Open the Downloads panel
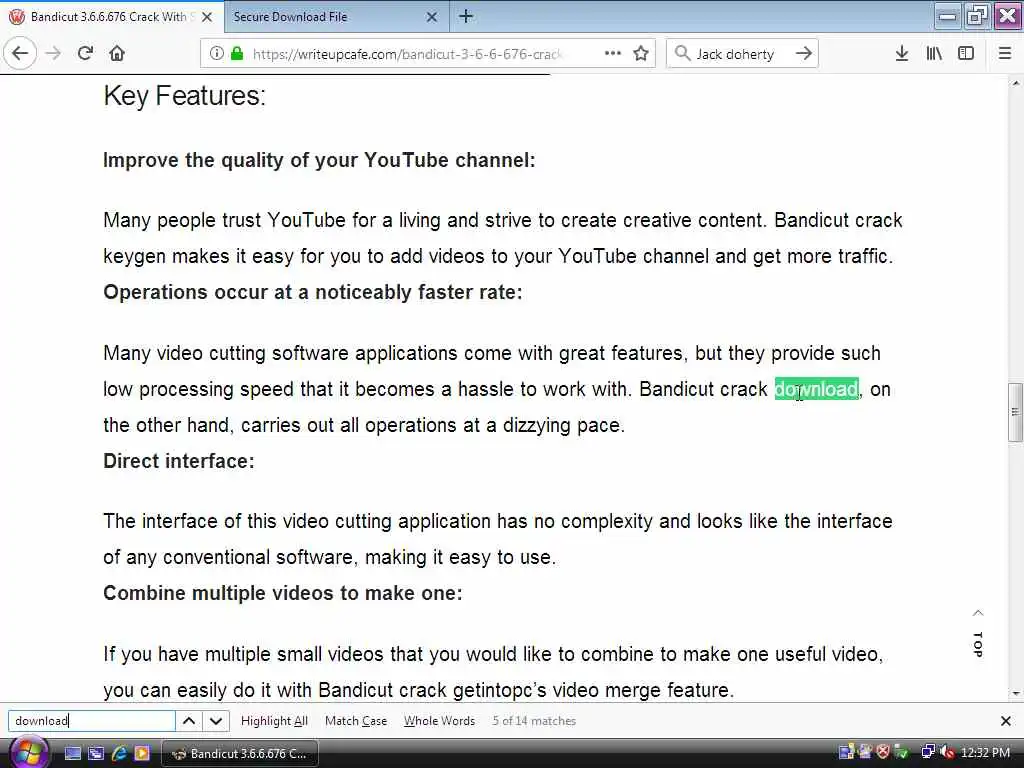This screenshot has height=768, width=1024. pos(902,54)
